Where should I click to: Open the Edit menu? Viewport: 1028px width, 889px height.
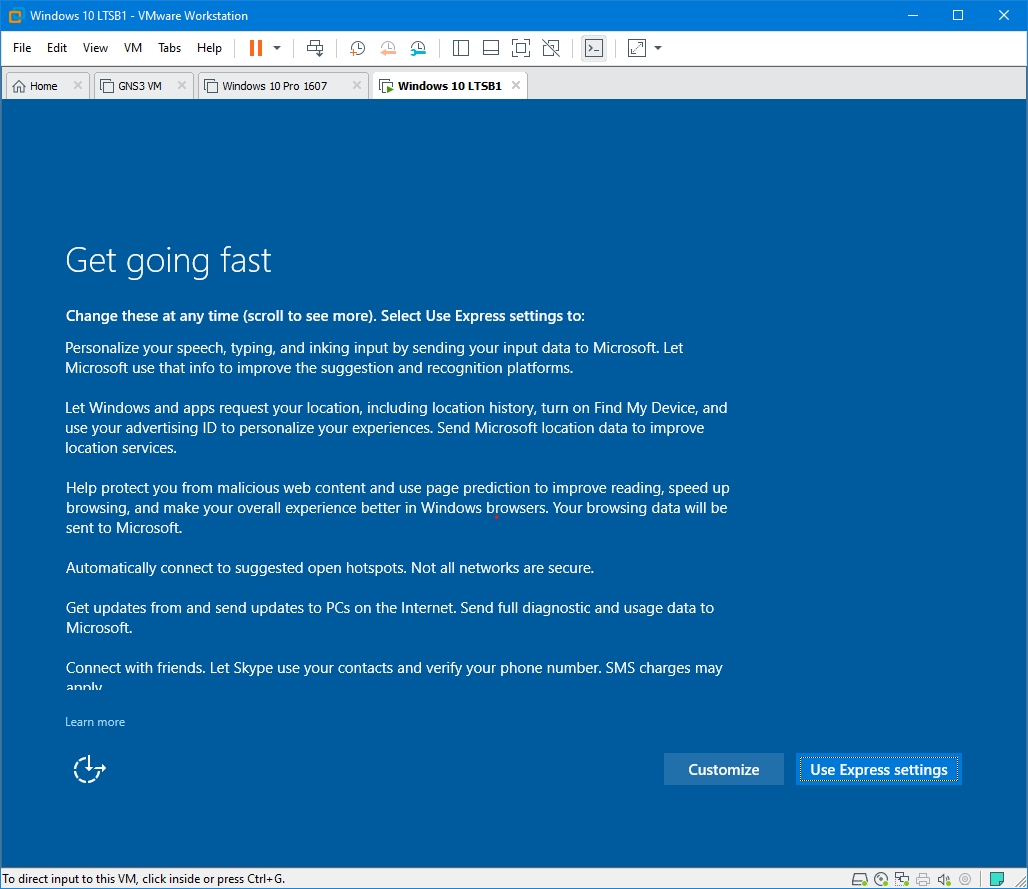pyautogui.click(x=57, y=48)
